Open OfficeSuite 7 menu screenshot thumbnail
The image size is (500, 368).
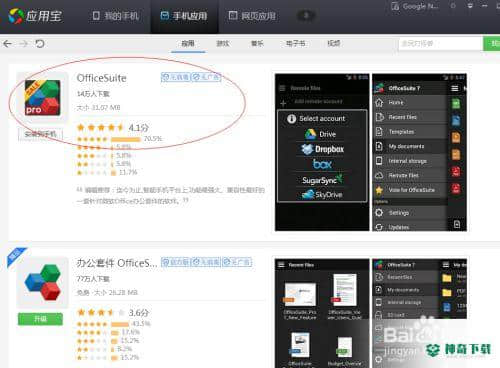[419, 152]
